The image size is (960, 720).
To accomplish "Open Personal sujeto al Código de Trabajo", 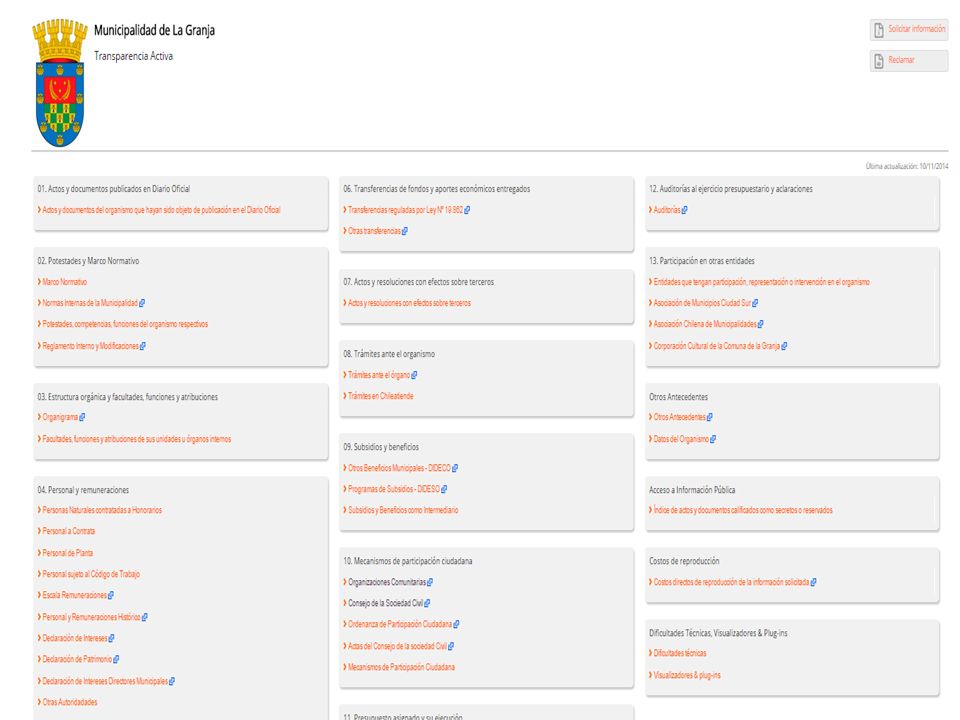I will point(91,574).
